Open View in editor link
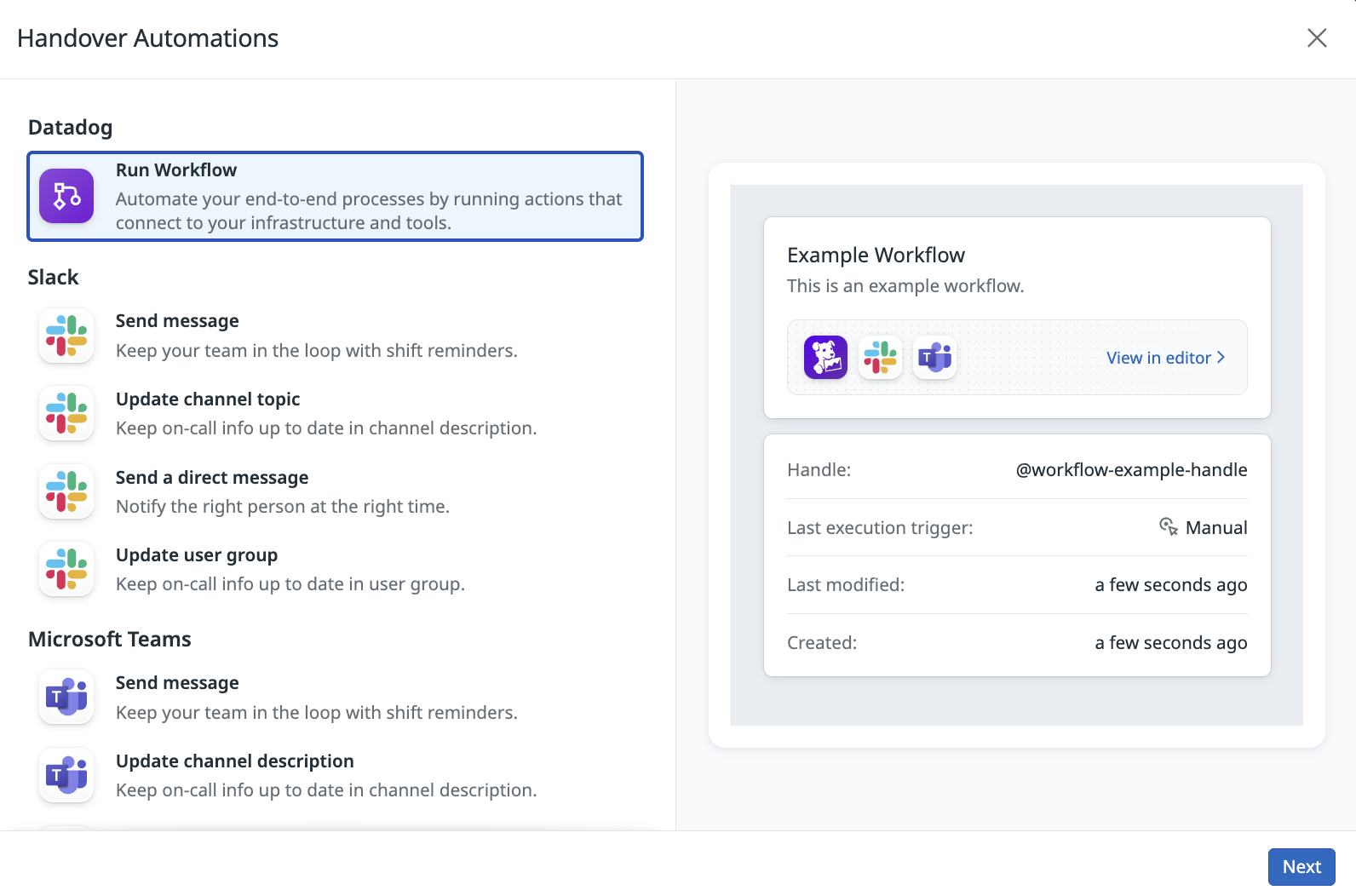This screenshot has width=1356, height=896. coord(1158,358)
